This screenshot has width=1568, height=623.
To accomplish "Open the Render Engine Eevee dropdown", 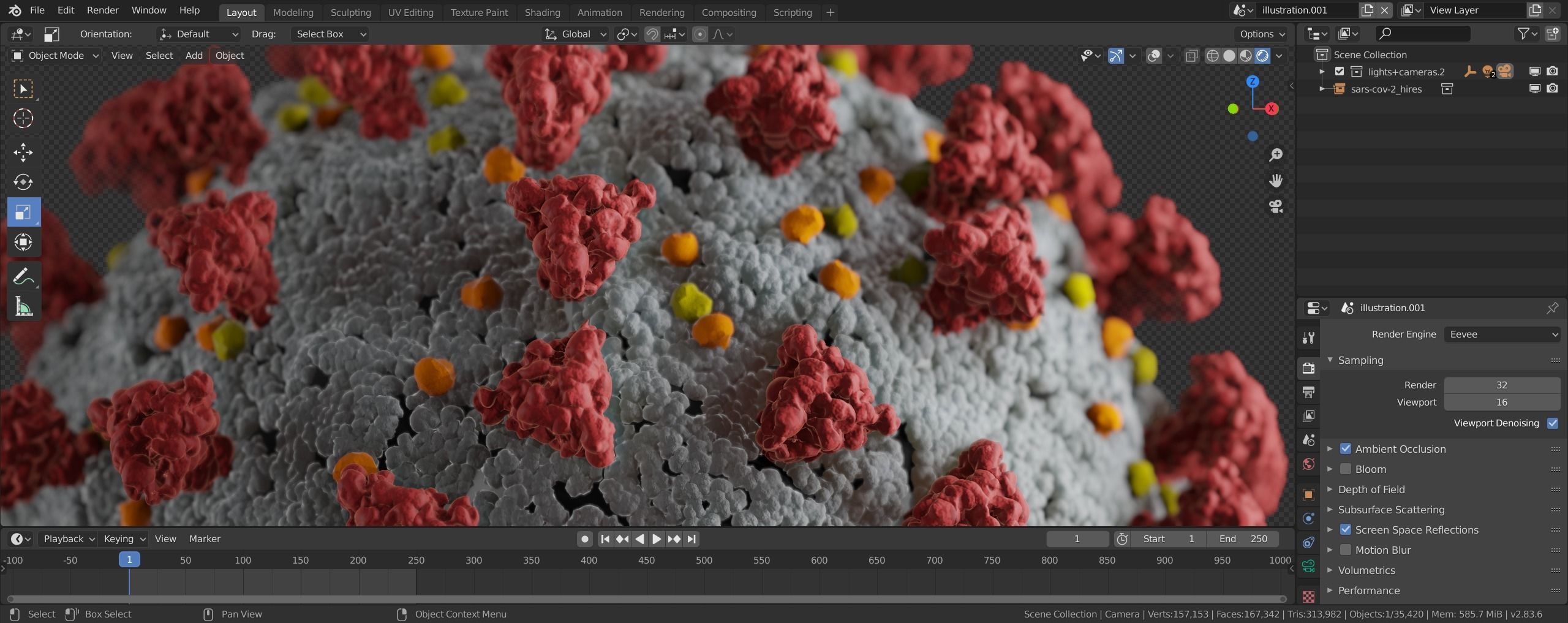I will point(1502,334).
